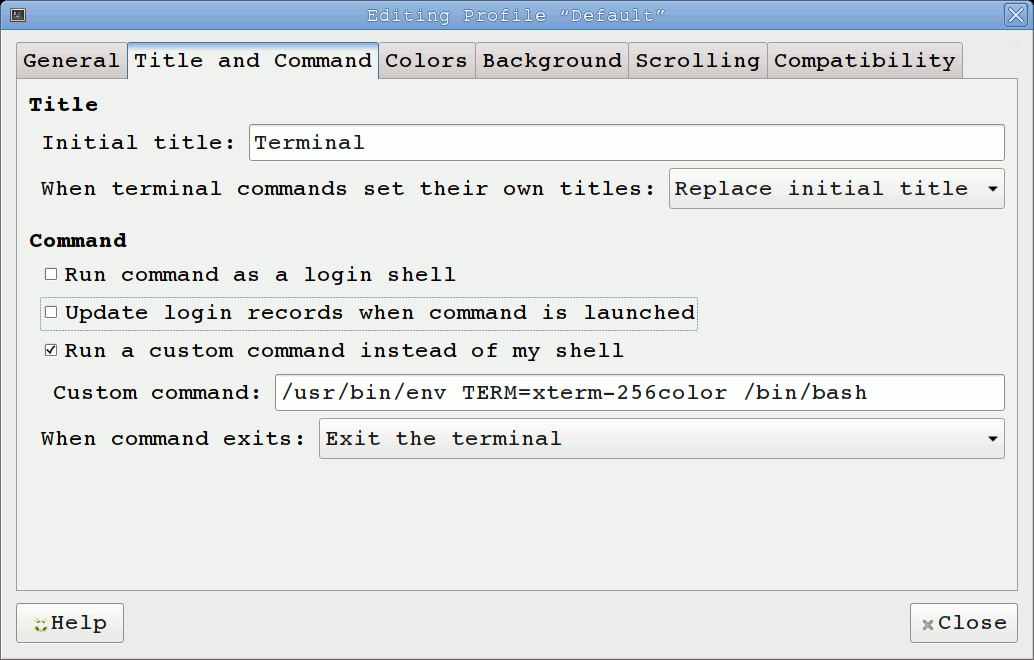
Task: Disable 'Run a custom command instead of my shell'
Action: 50,350
